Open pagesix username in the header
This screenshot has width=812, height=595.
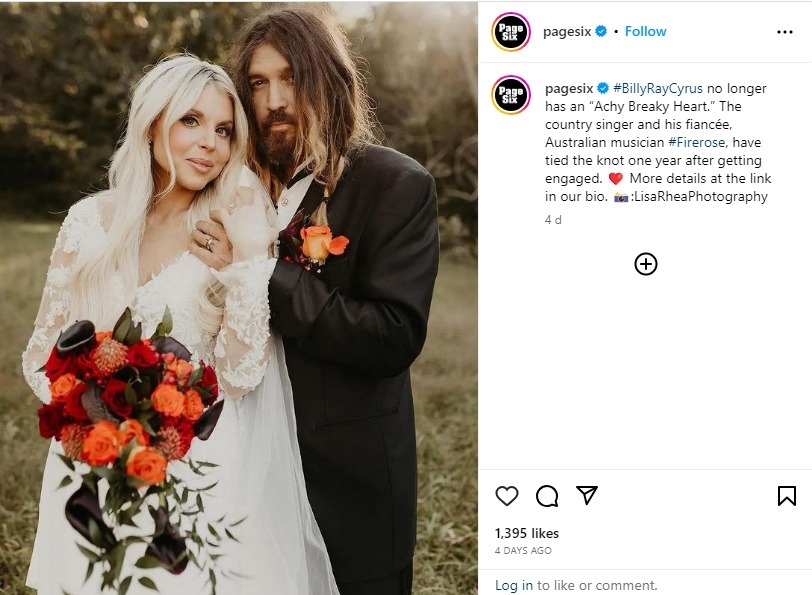coord(567,32)
